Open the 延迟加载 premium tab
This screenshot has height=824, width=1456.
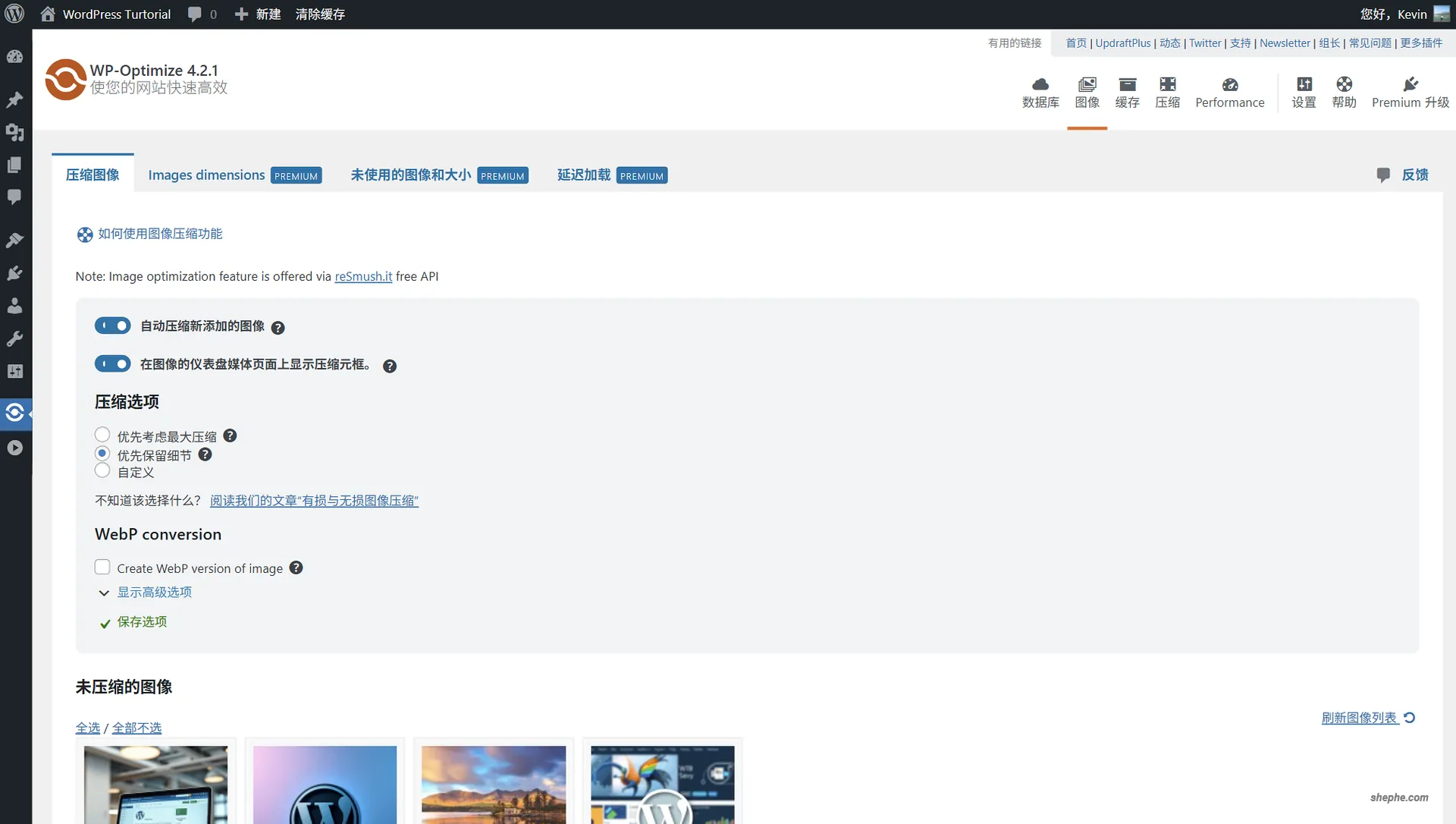click(x=583, y=175)
